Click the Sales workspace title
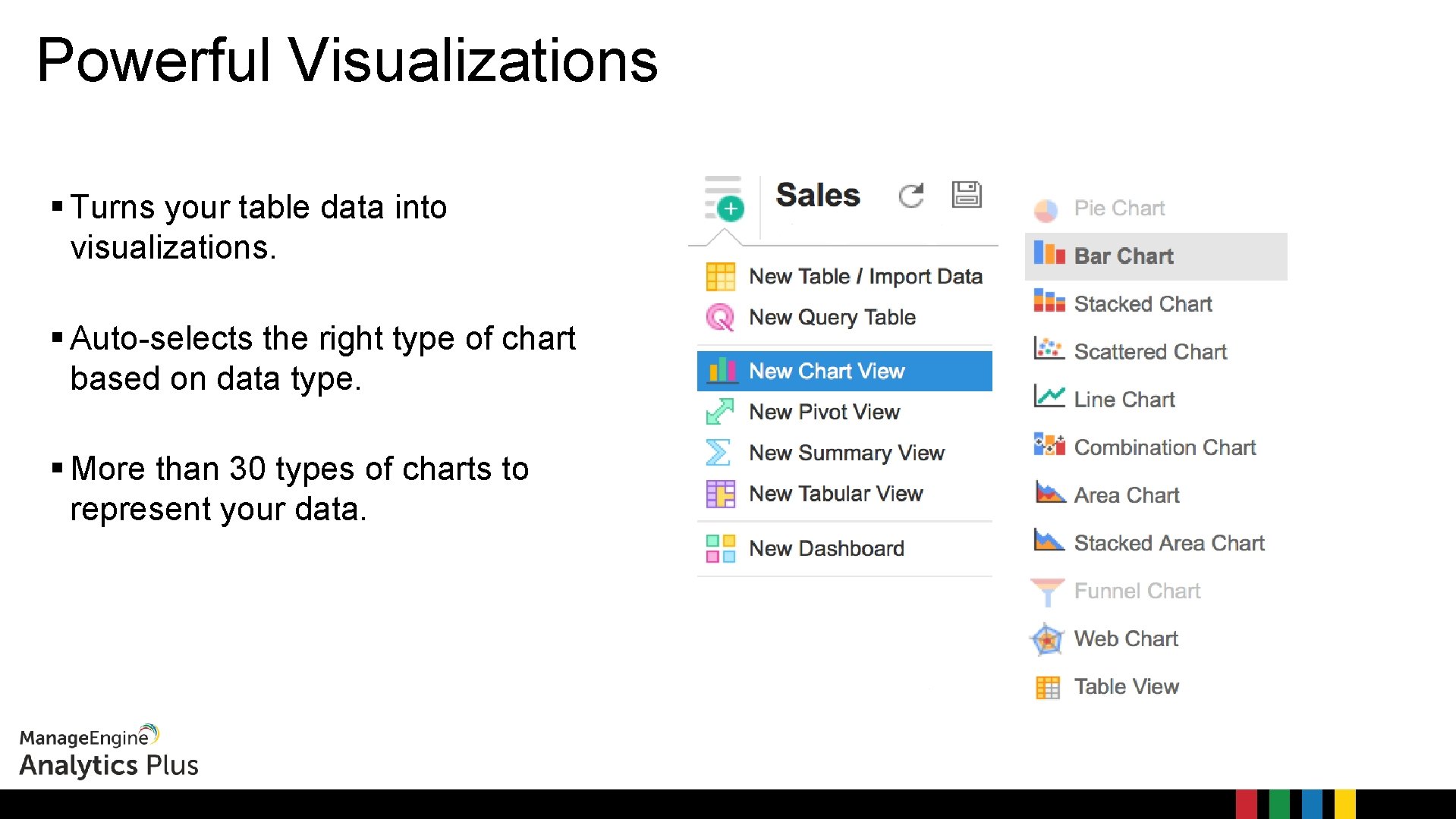1456x819 pixels. coord(818,195)
